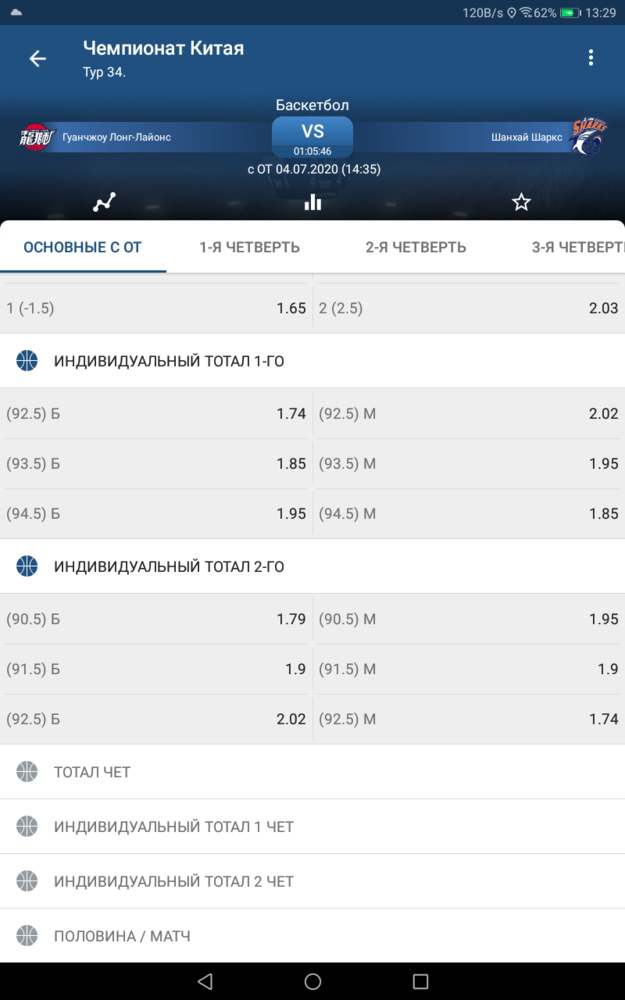Viewport: 625px width, 1000px height.
Task: Expand the ПОЛОВИНА / МАТЧ section
Action: click(312, 936)
